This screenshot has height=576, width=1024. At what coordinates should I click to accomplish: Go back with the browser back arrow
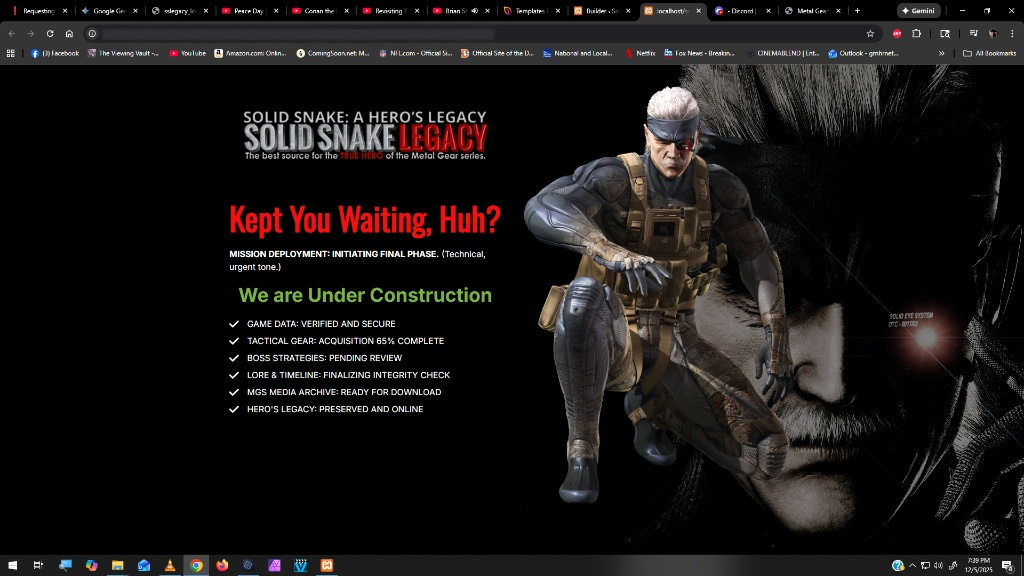coord(12,33)
